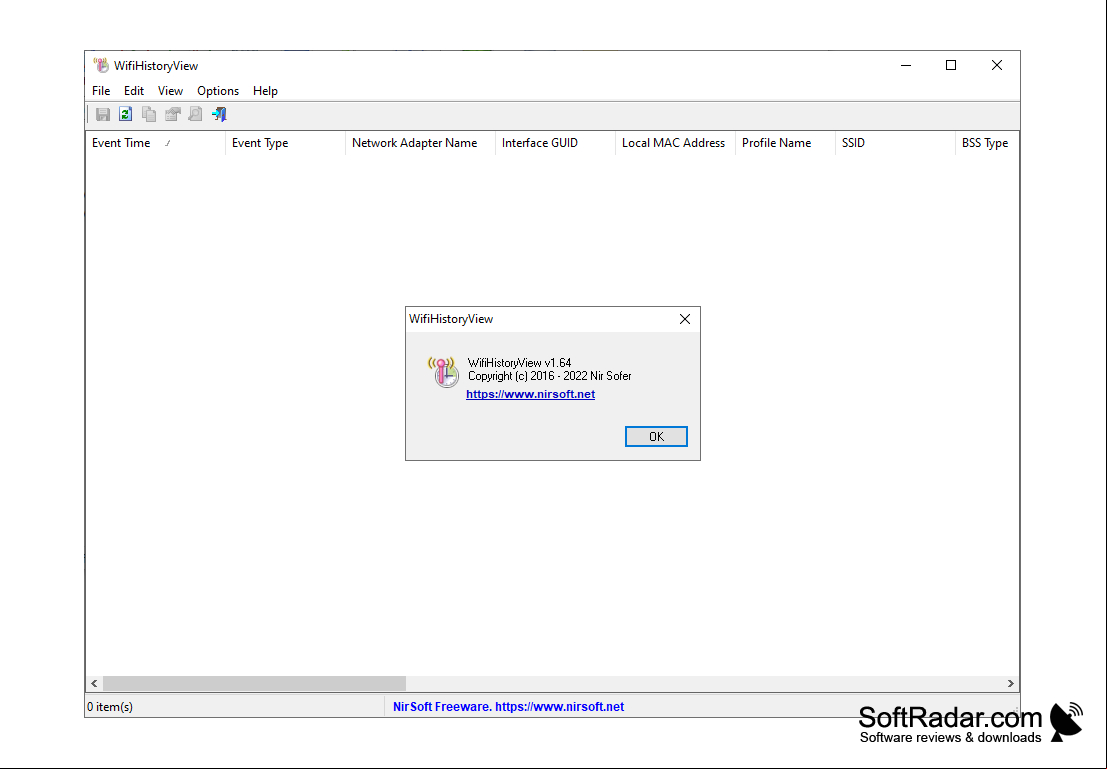Minimize the WifiHistoryView main window
1107x769 pixels.
[906, 66]
